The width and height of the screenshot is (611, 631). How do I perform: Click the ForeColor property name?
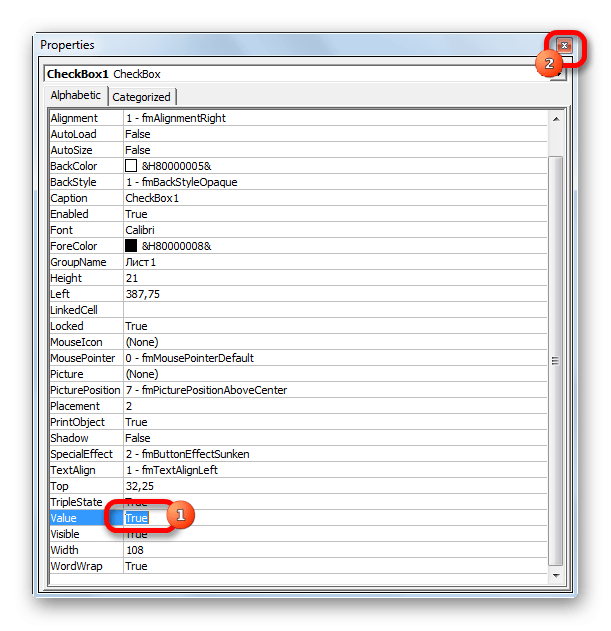74,246
